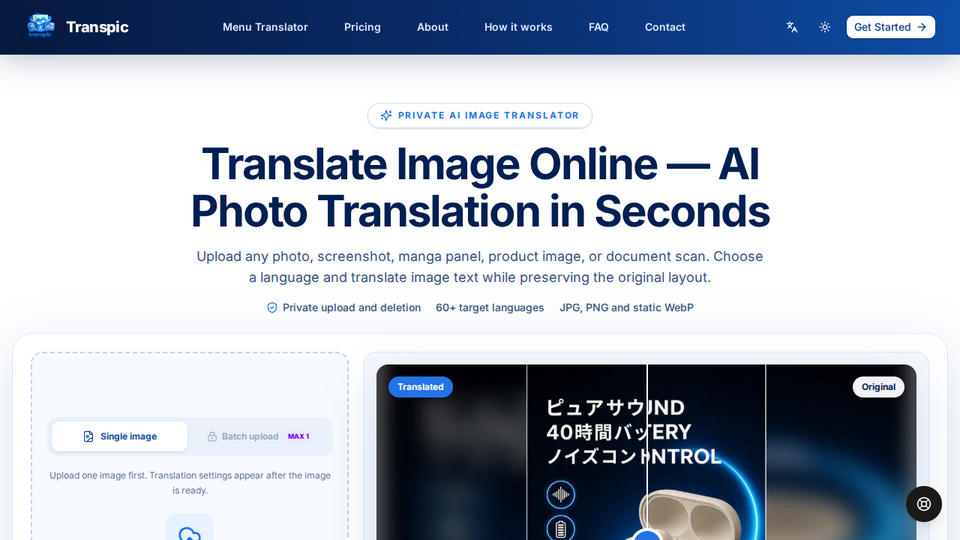Screen dimensions: 960x540
Task: Click the 'Upload one image first' hint text
Action: click(x=190, y=482)
